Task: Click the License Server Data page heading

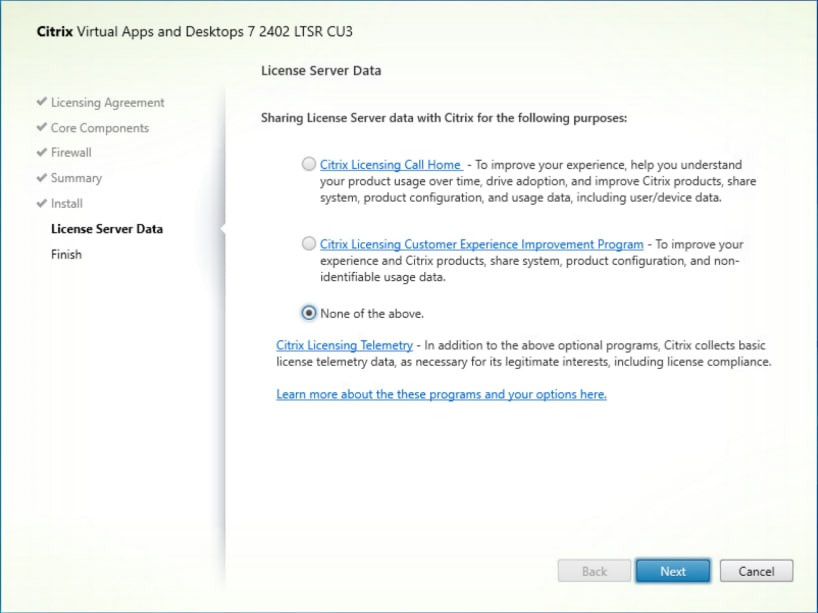Action: (321, 71)
